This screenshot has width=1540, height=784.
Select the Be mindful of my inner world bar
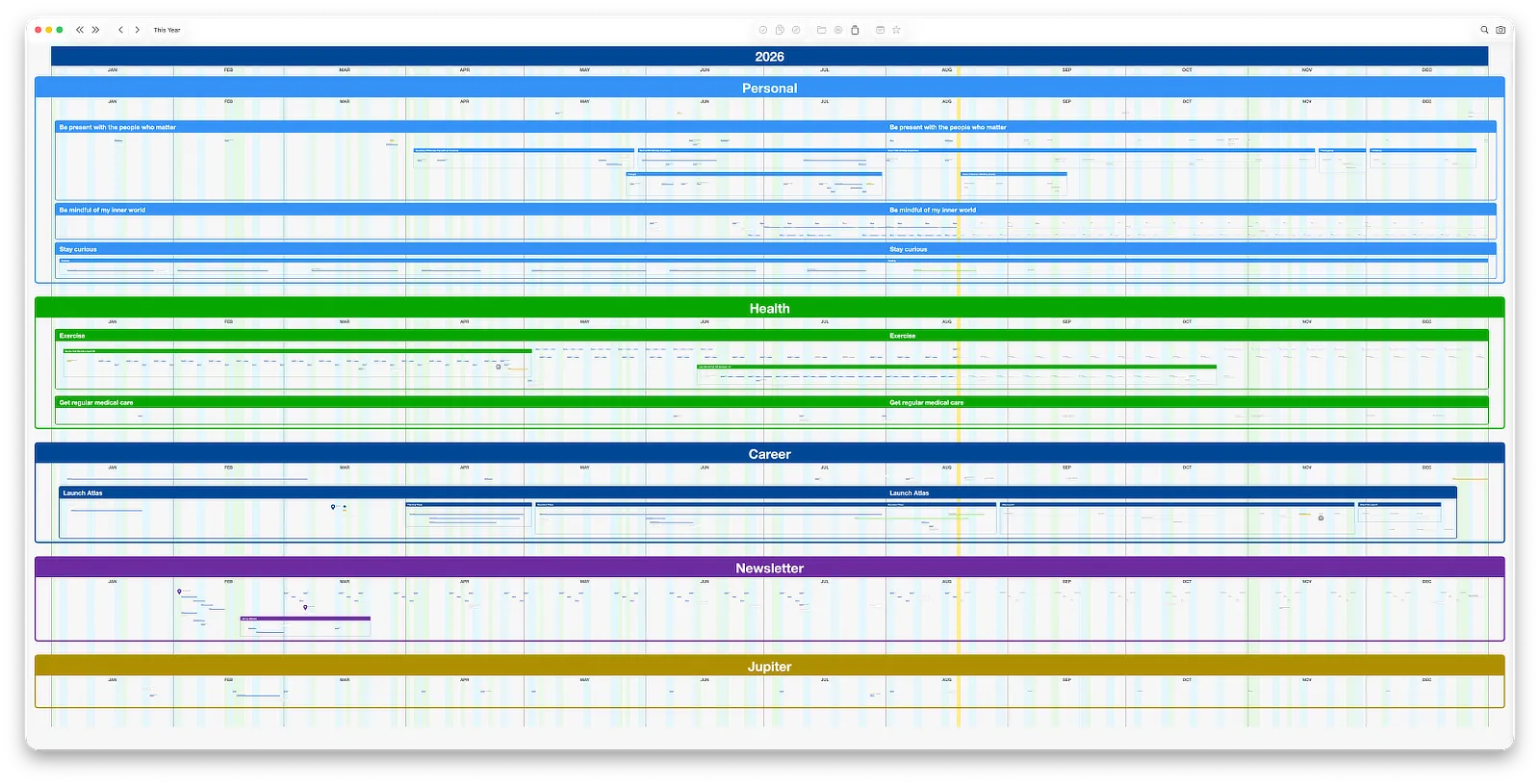click(776, 210)
